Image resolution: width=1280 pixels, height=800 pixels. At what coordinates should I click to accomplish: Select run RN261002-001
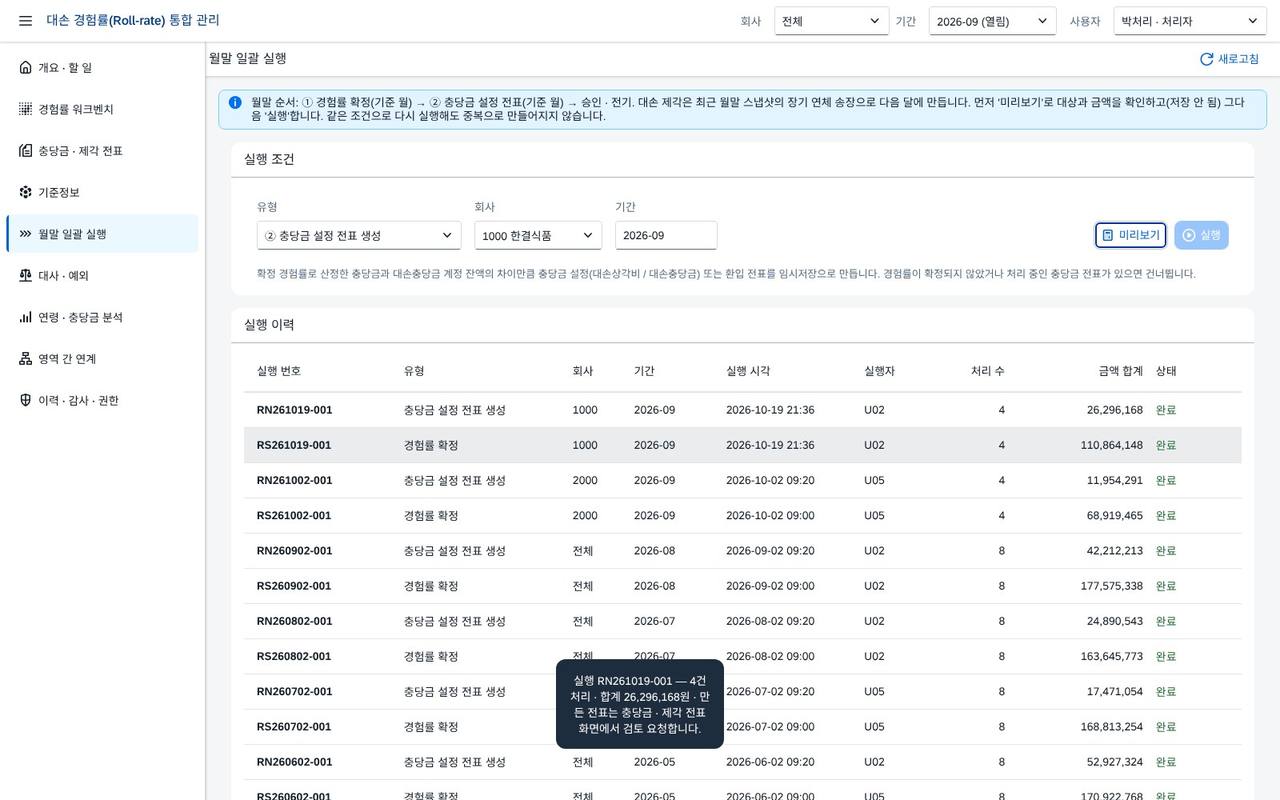(x=742, y=480)
